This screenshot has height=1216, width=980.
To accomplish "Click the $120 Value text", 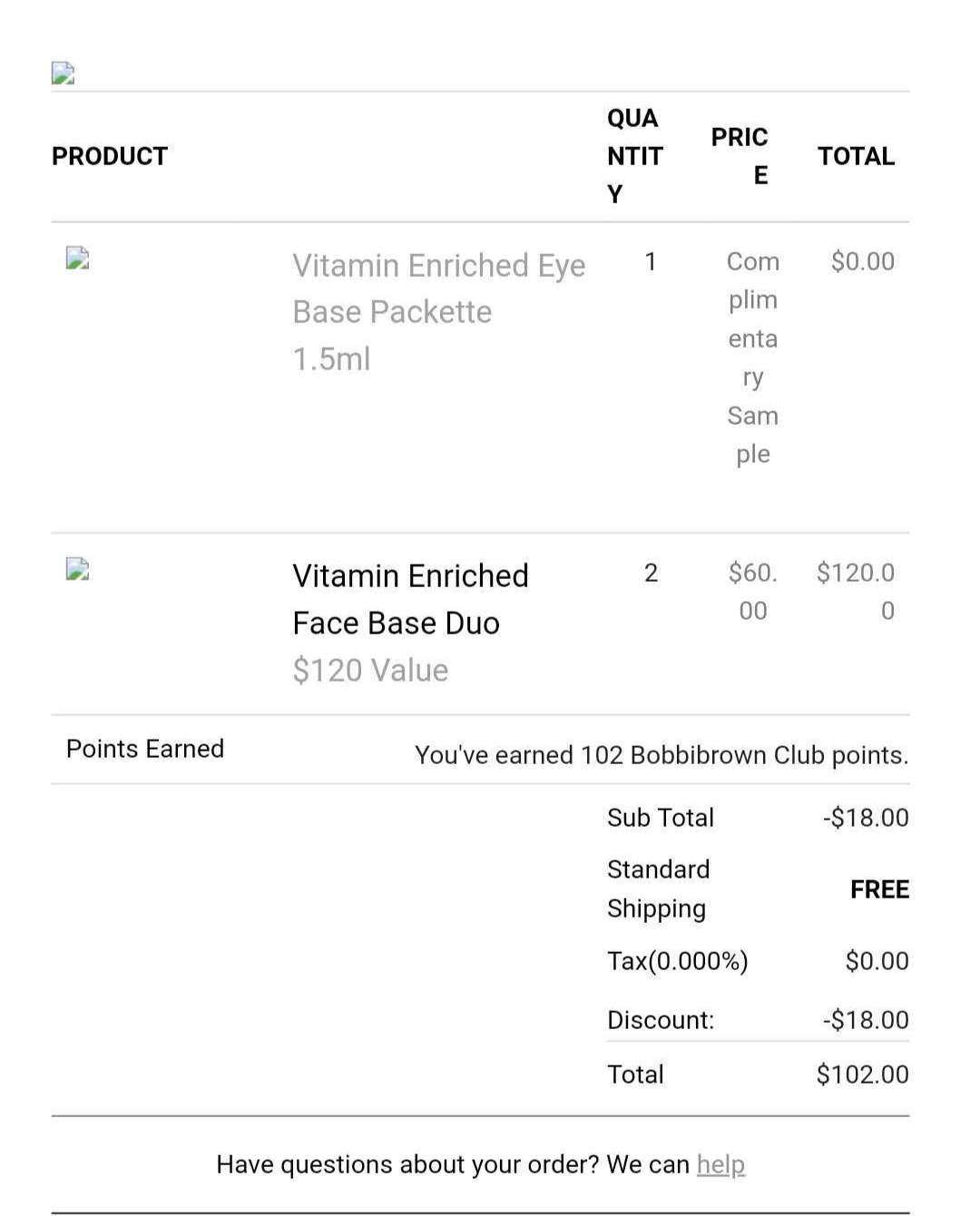I will click(370, 670).
